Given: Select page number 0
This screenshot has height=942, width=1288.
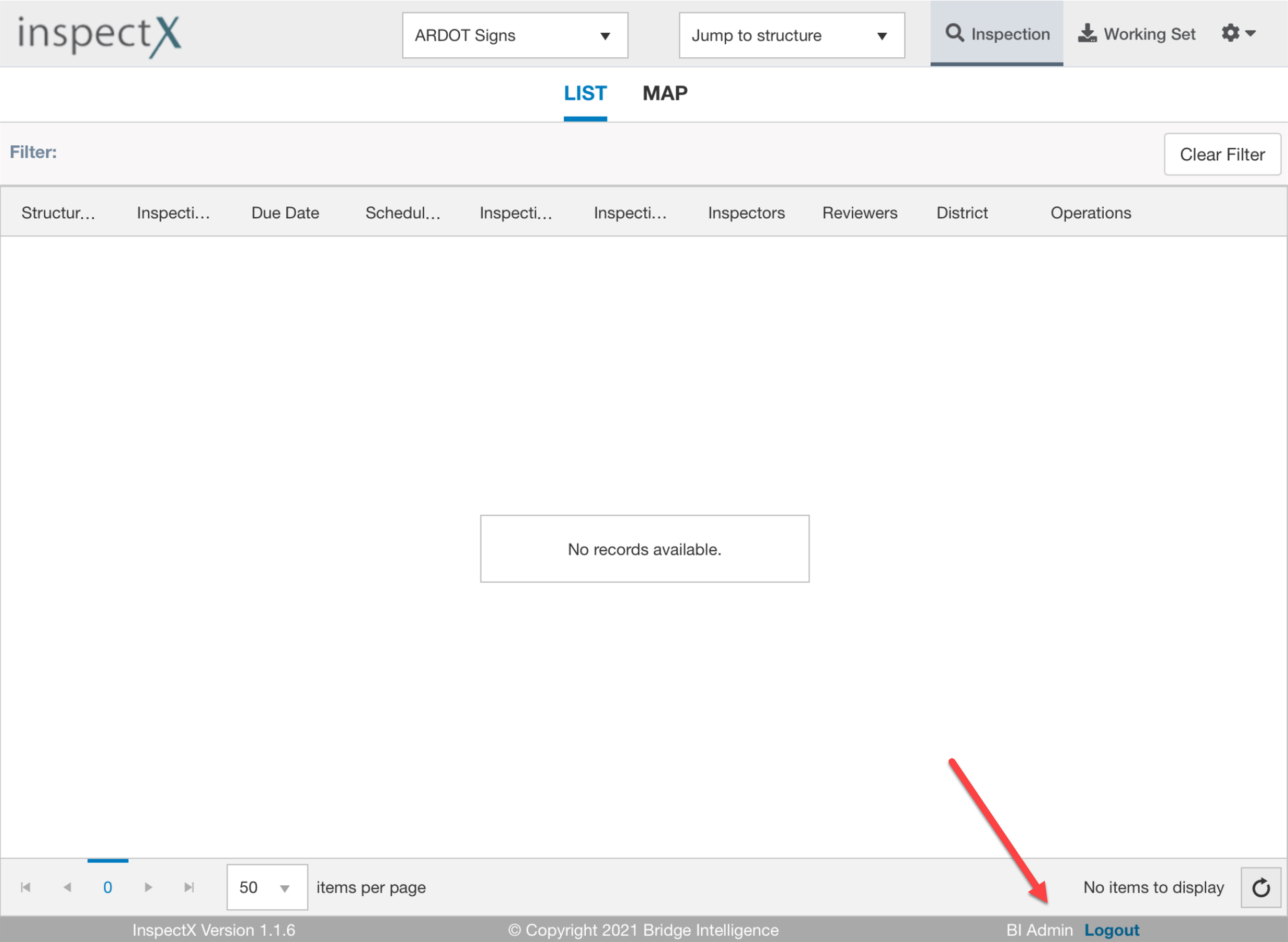Looking at the screenshot, I should coord(107,887).
